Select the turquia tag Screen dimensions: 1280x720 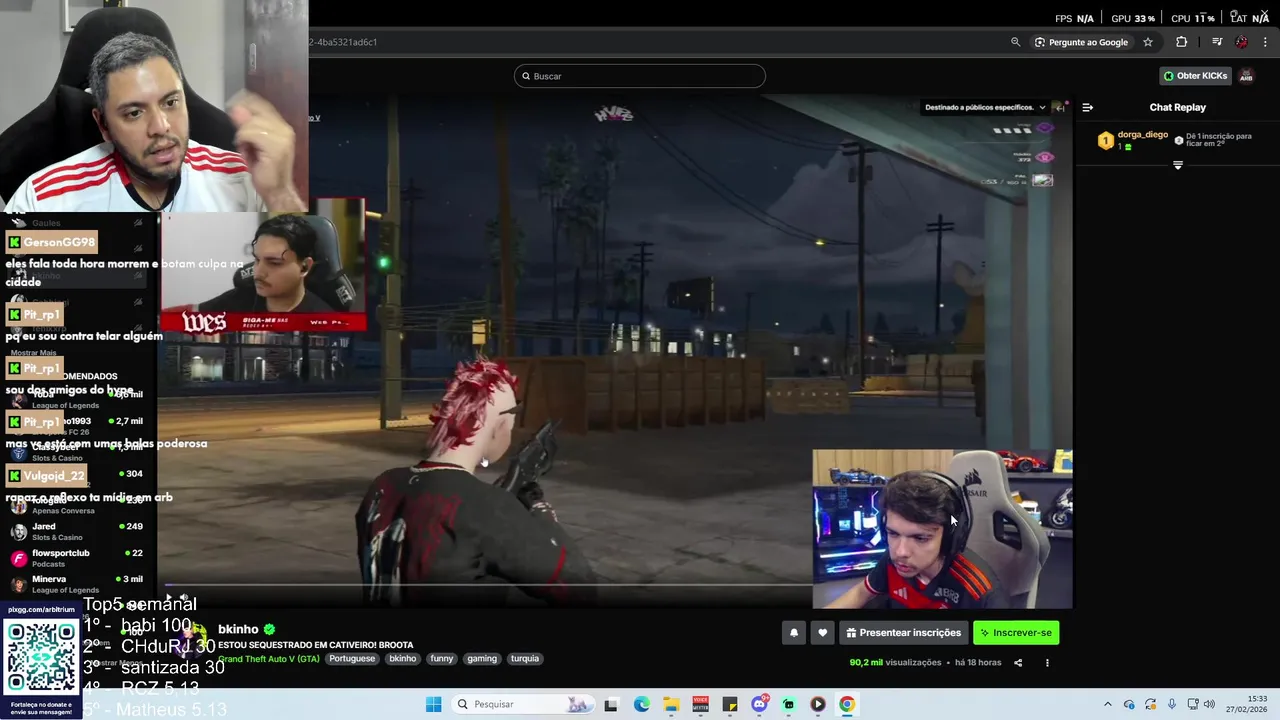pyautogui.click(x=525, y=659)
